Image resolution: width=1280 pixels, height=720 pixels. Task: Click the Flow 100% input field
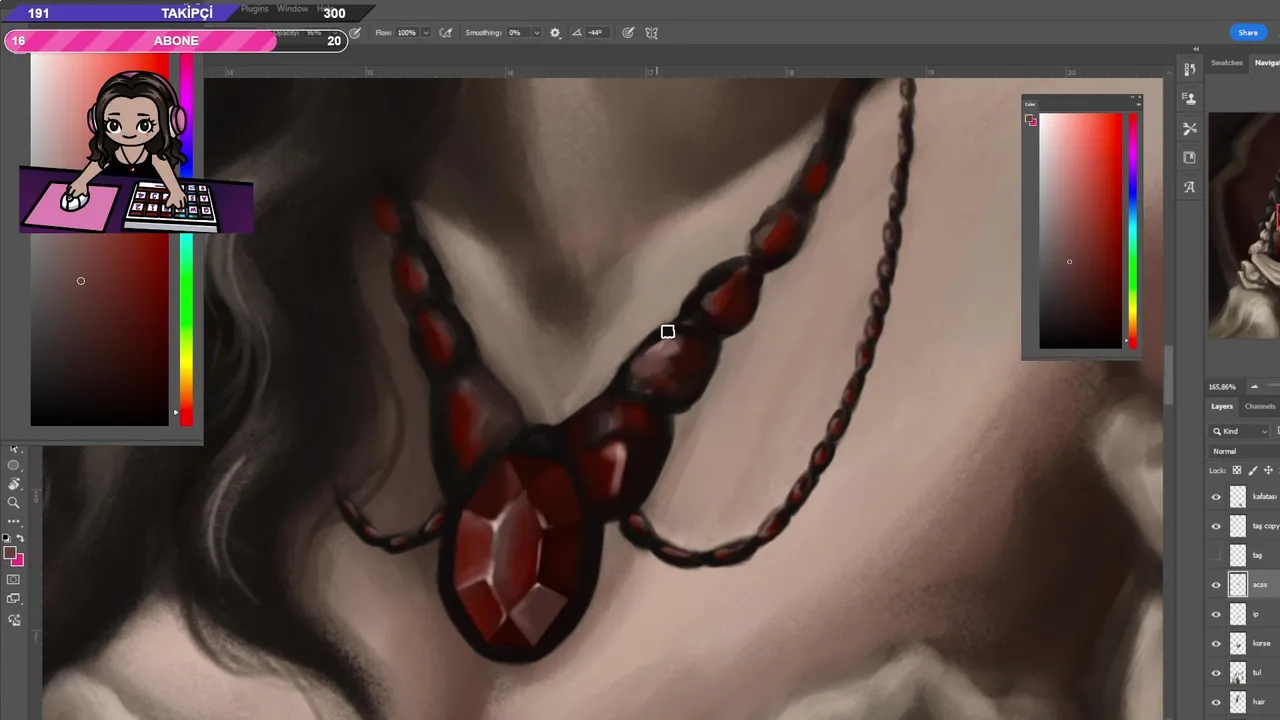[x=408, y=33]
